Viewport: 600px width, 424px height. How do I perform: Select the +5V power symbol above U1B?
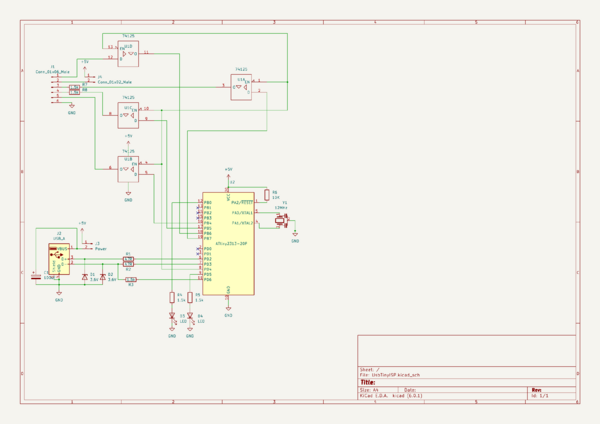point(128,142)
